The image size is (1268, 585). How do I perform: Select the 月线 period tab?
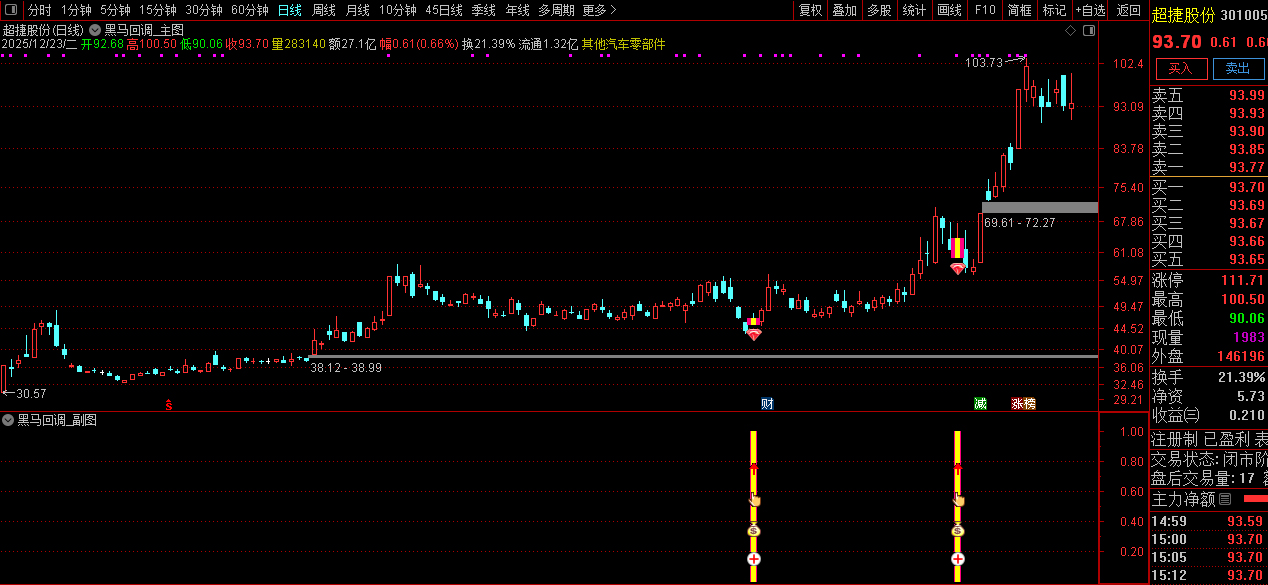(358, 10)
